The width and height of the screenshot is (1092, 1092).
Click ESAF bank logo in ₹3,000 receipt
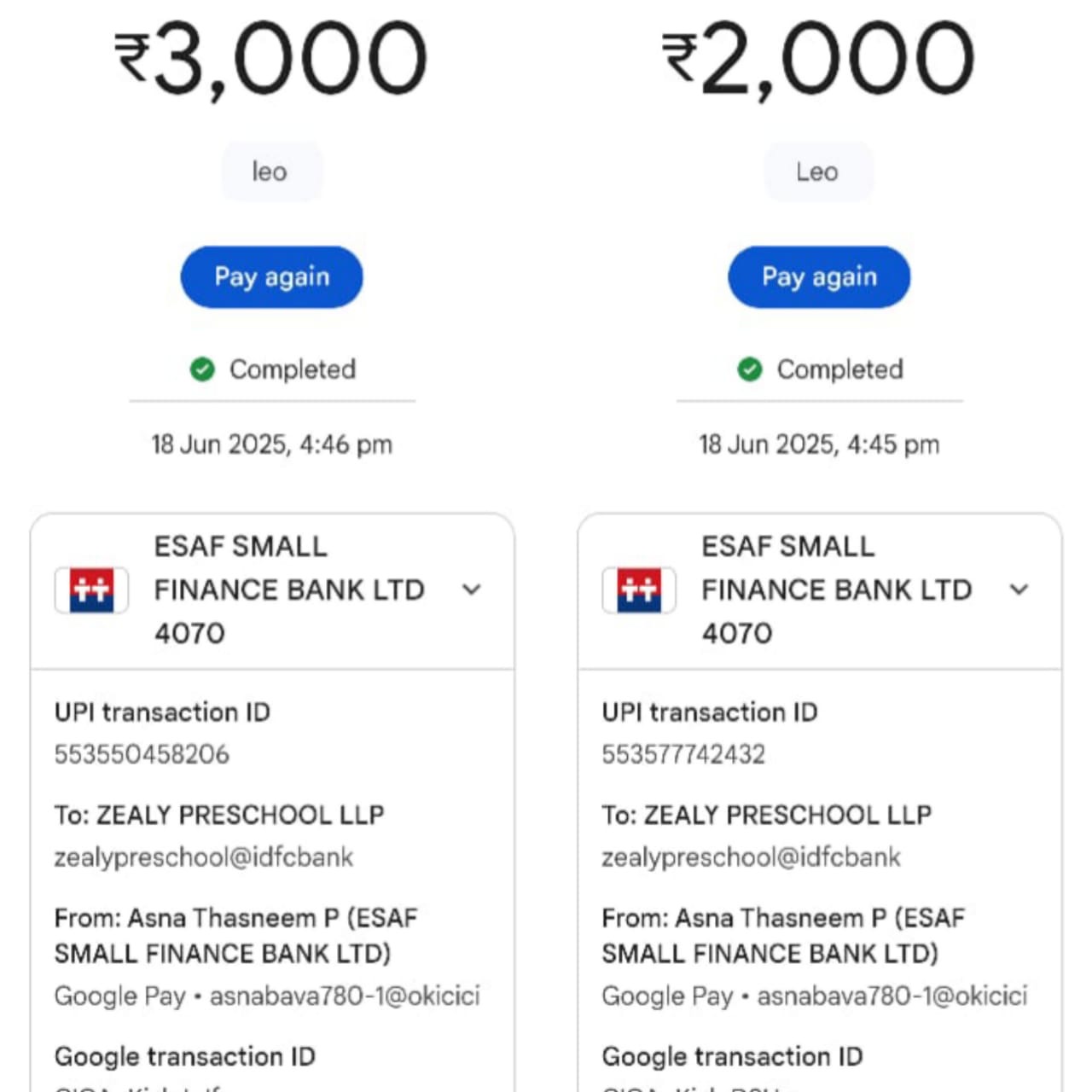(x=91, y=590)
